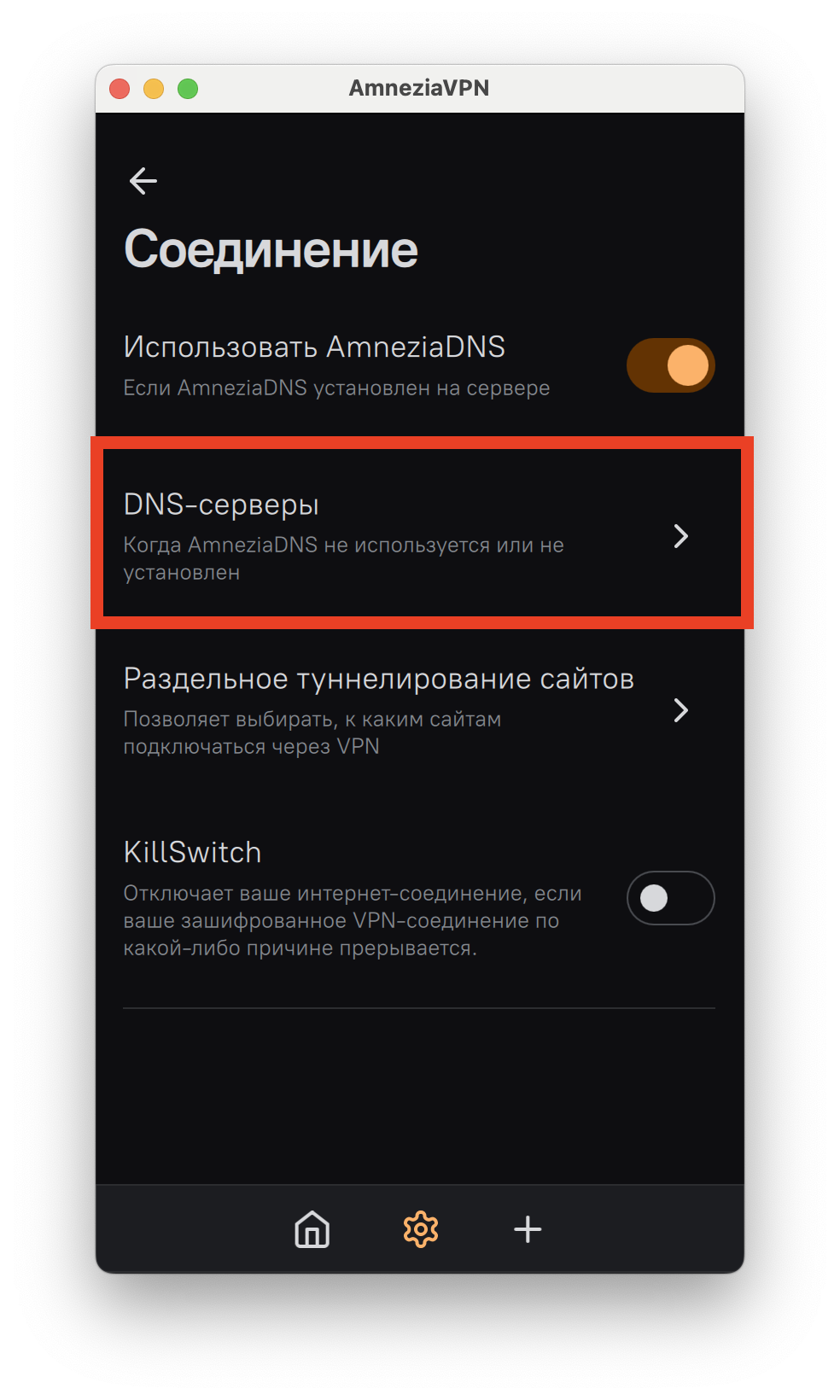Go back using the arrow icon

[x=143, y=181]
